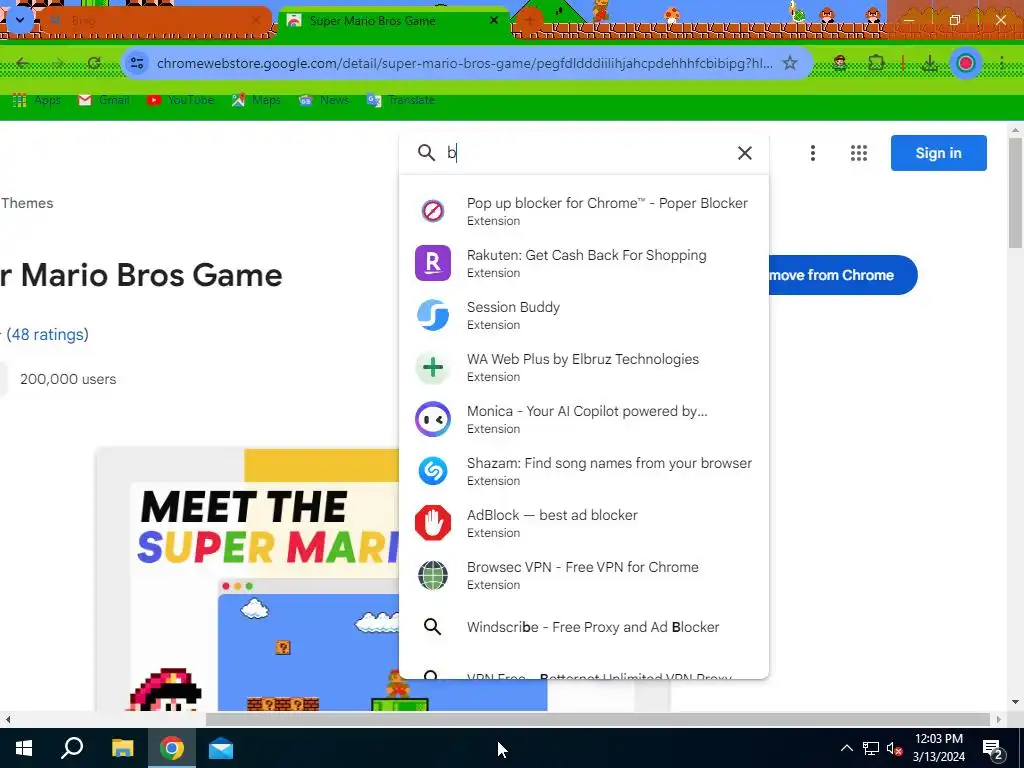Open Chrome three-dot menu
The height and width of the screenshot is (768, 1024).
click(x=1002, y=63)
